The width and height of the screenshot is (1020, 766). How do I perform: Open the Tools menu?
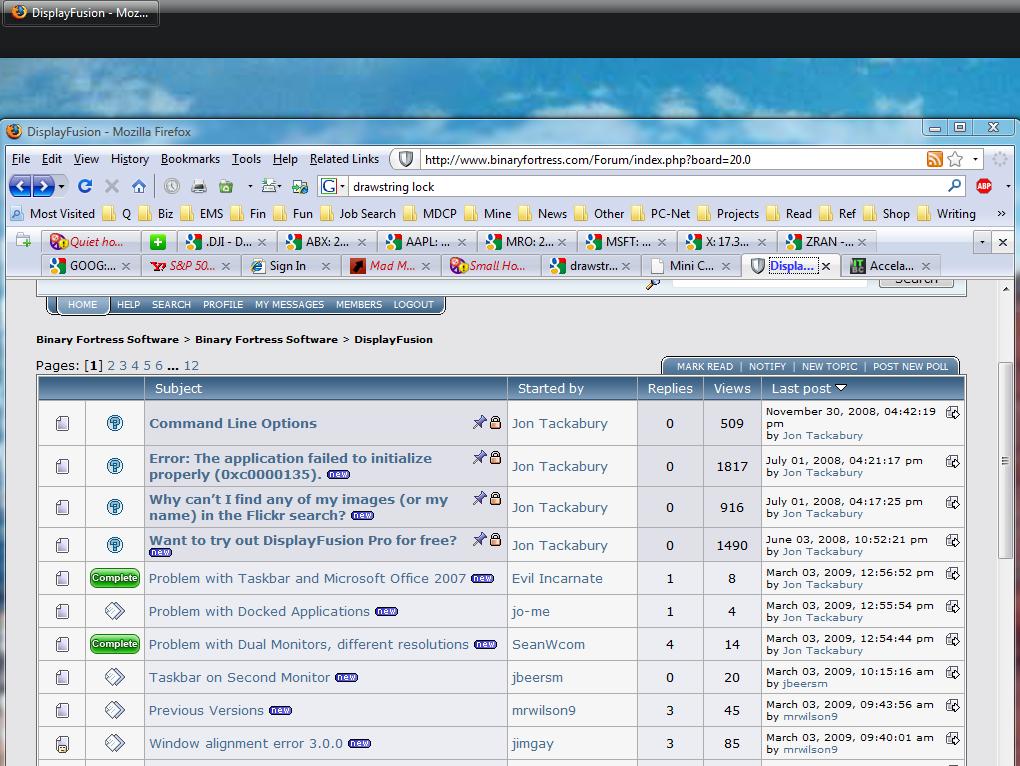[x=246, y=159]
